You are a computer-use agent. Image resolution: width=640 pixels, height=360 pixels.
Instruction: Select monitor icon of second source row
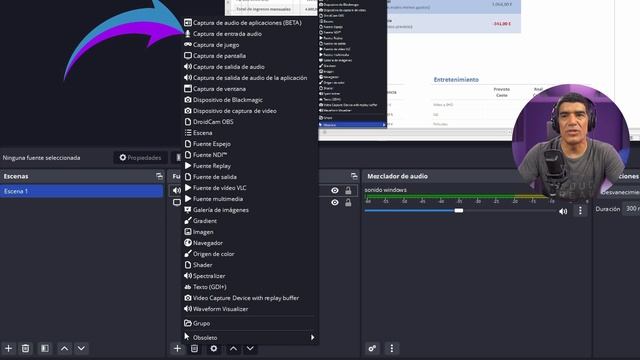(x=176, y=202)
